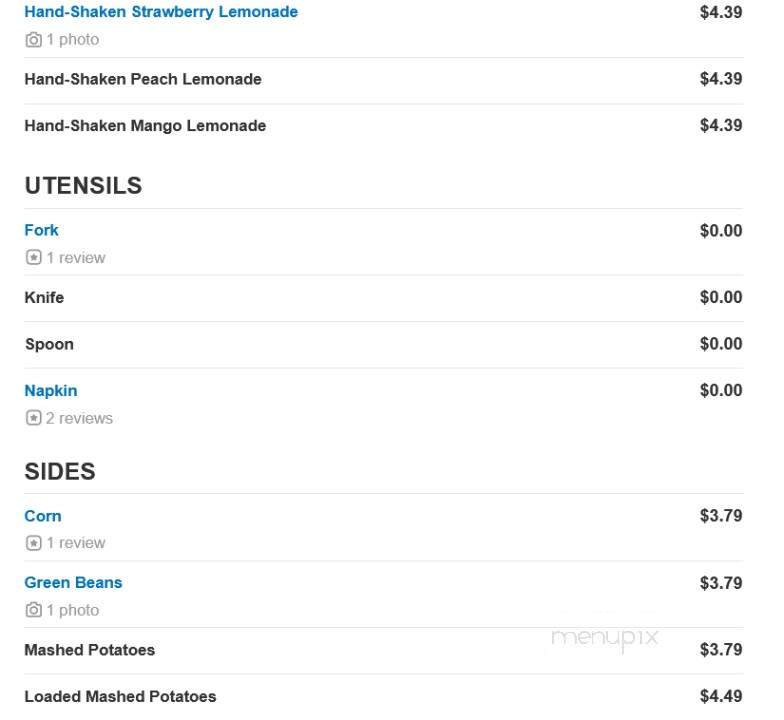Click review star icon under Napkin

click(x=34, y=418)
